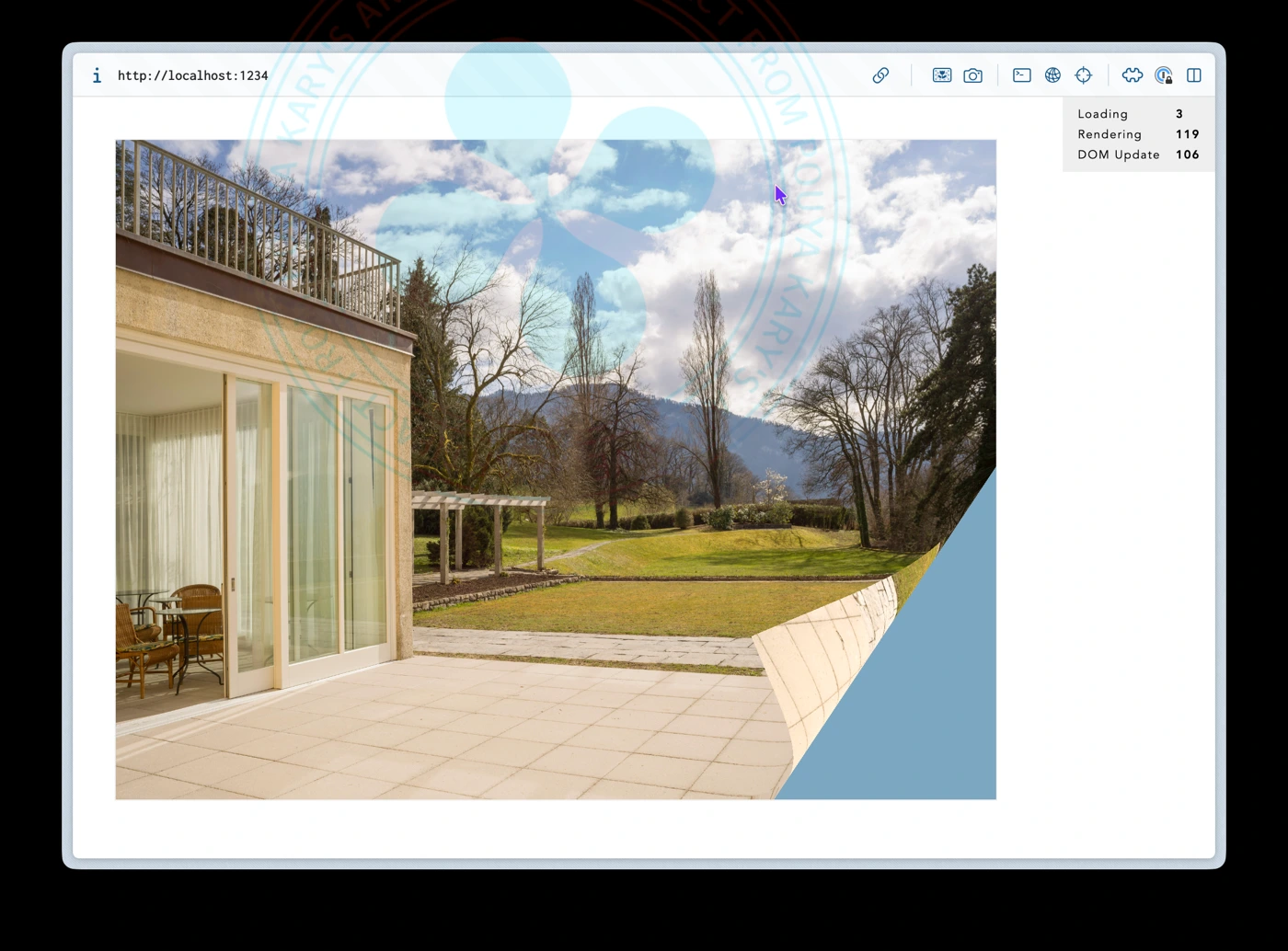Take a screenshot with the camera icon

[972, 75]
